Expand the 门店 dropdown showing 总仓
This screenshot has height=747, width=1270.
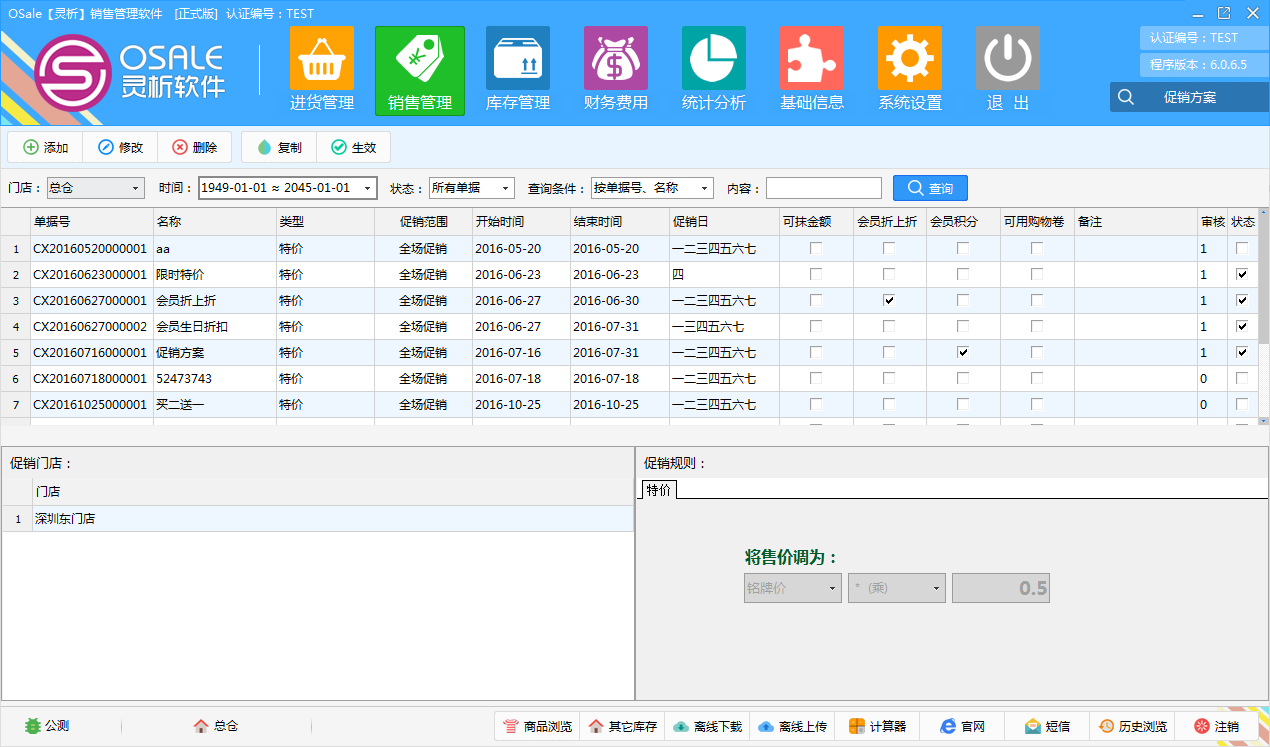(136, 188)
